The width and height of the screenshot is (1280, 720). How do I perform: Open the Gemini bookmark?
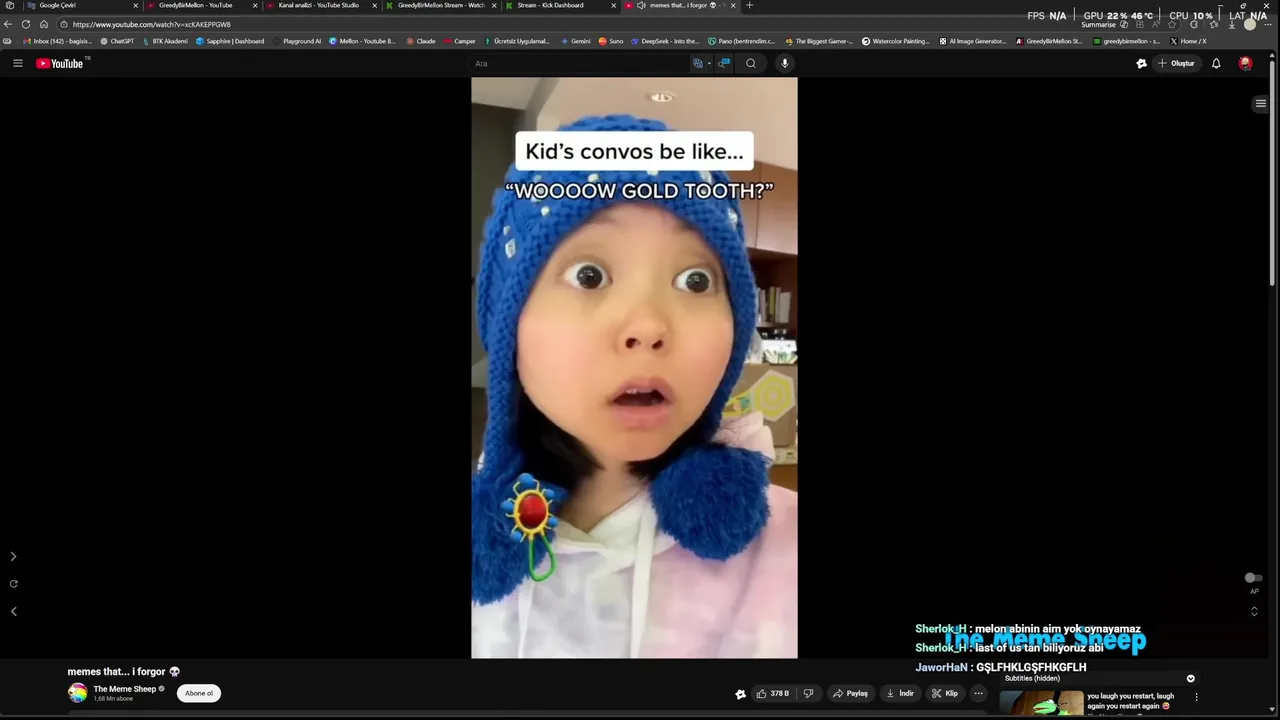coord(575,41)
